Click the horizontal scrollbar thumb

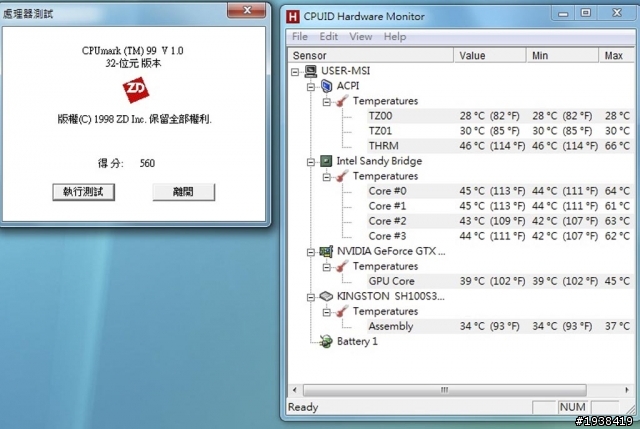445,390
